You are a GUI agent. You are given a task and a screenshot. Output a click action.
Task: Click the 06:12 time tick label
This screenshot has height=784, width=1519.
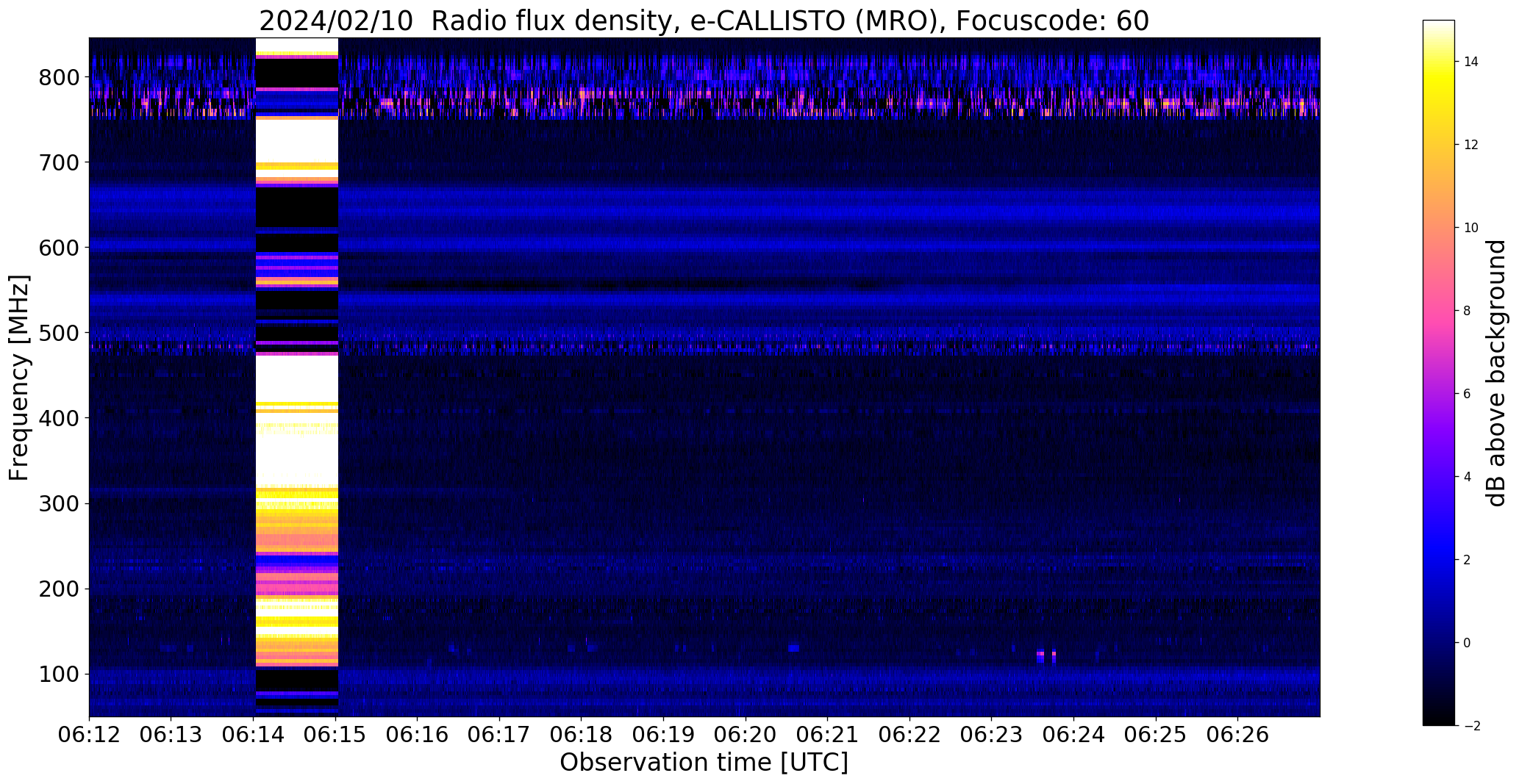pyautogui.click(x=89, y=736)
